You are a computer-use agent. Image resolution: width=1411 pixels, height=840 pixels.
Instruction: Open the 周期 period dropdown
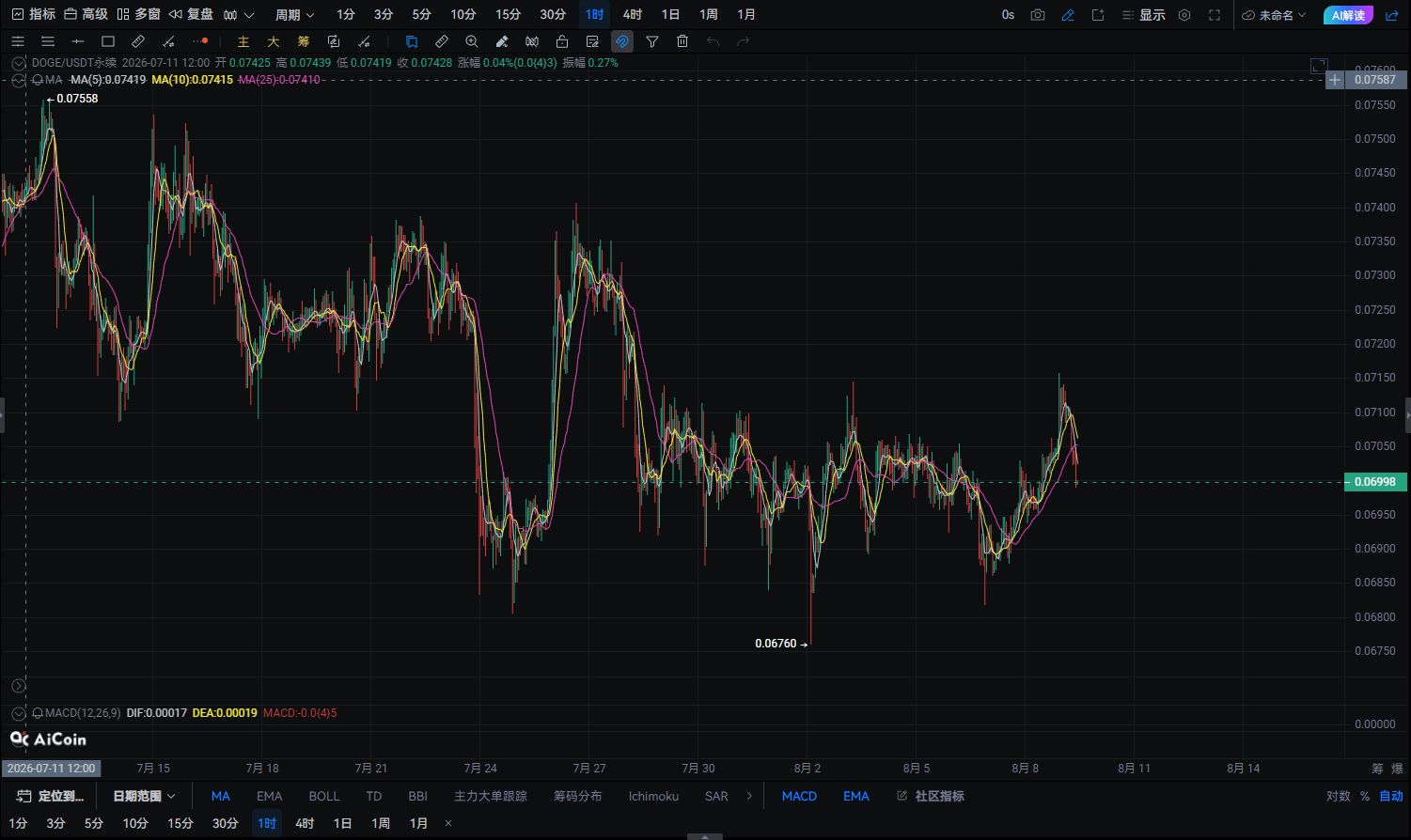295,15
